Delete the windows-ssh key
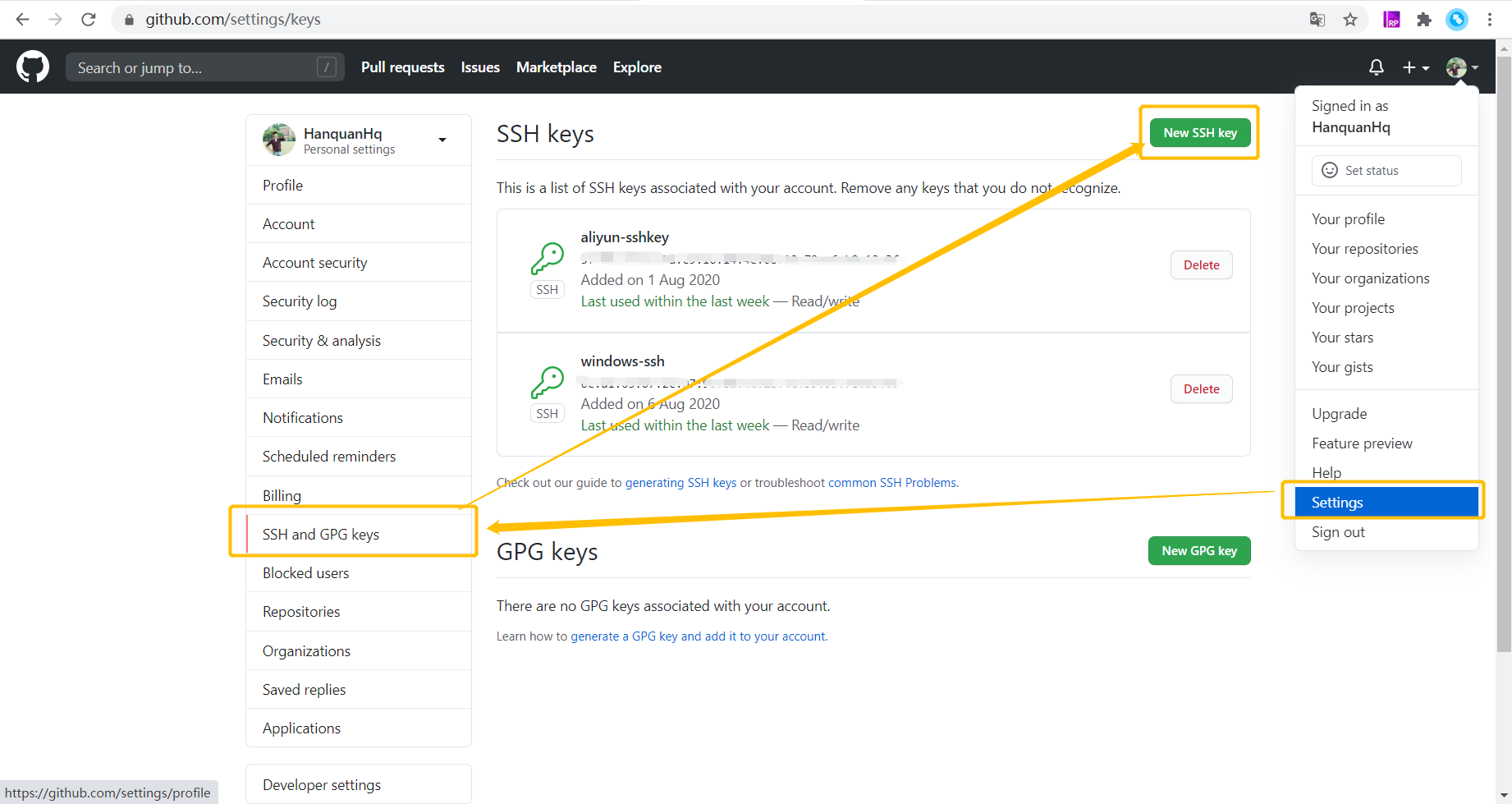 (1201, 388)
